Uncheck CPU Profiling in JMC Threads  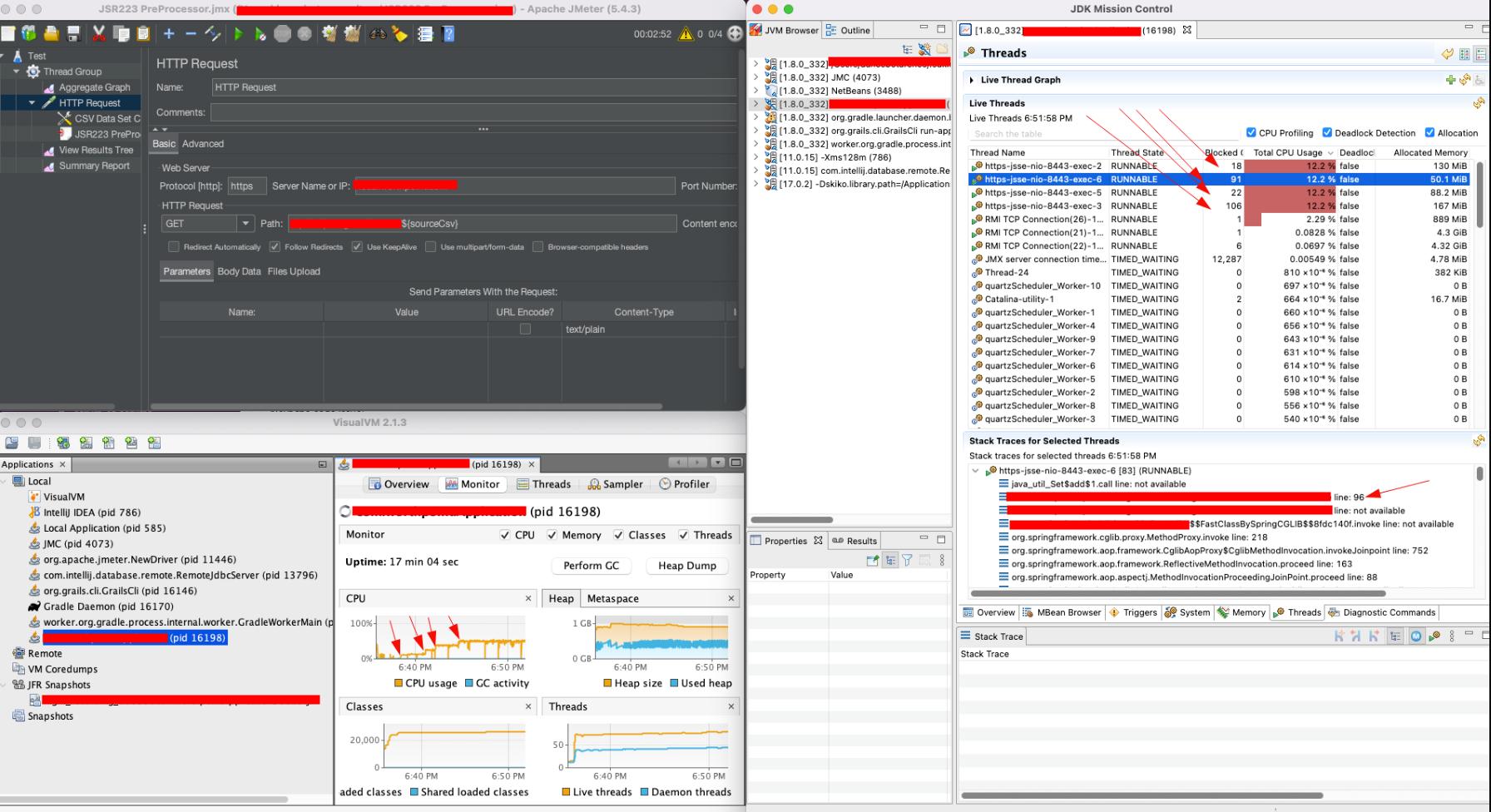1251,132
